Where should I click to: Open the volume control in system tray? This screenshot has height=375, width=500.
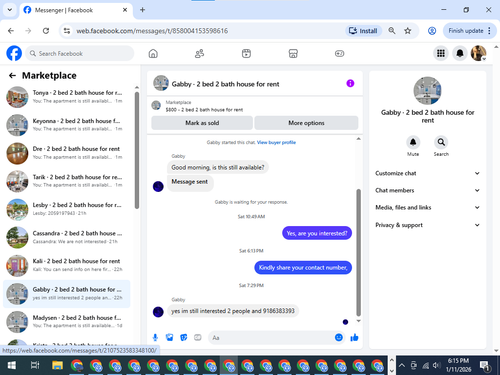point(436,366)
